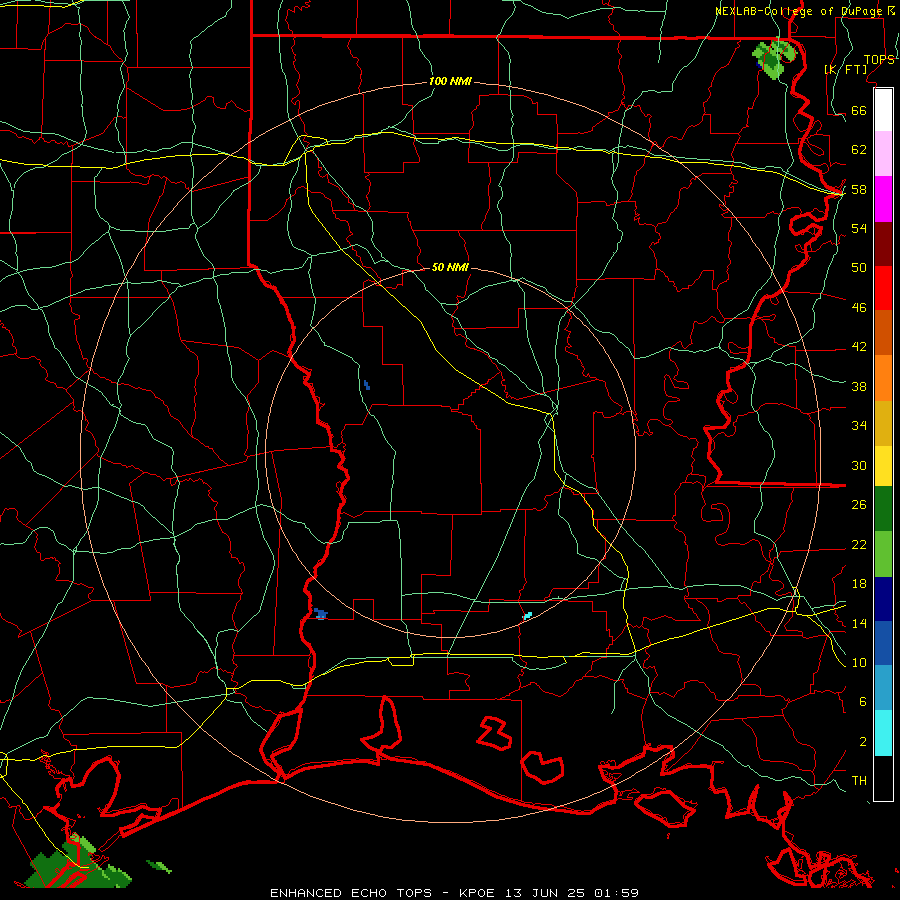Image resolution: width=900 pixels, height=900 pixels.
Task: Click the green echo area along the lower-left coast
Action: point(79,864)
